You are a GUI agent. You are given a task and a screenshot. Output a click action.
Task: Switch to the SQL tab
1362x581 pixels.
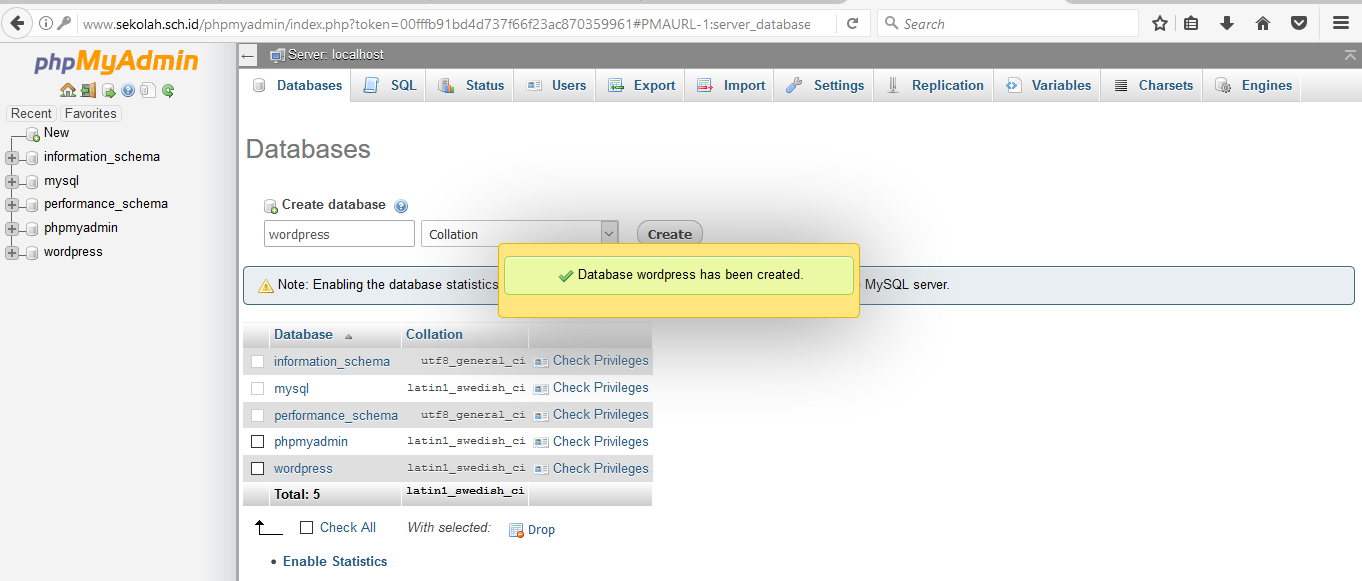pyautogui.click(x=391, y=86)
